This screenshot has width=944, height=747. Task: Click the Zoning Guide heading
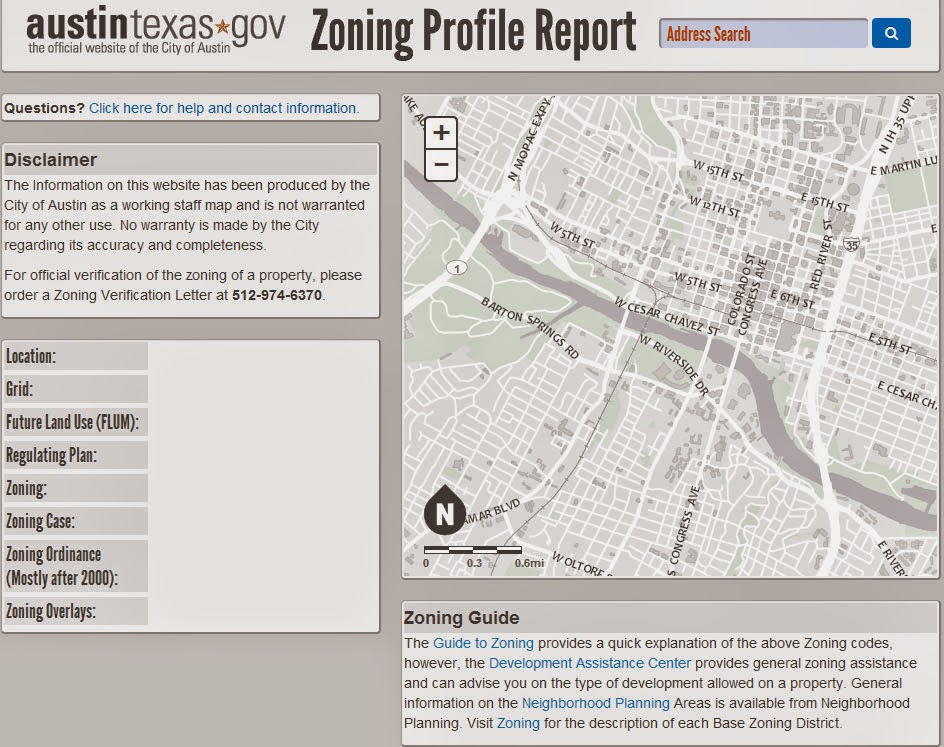tap(462, 617)
